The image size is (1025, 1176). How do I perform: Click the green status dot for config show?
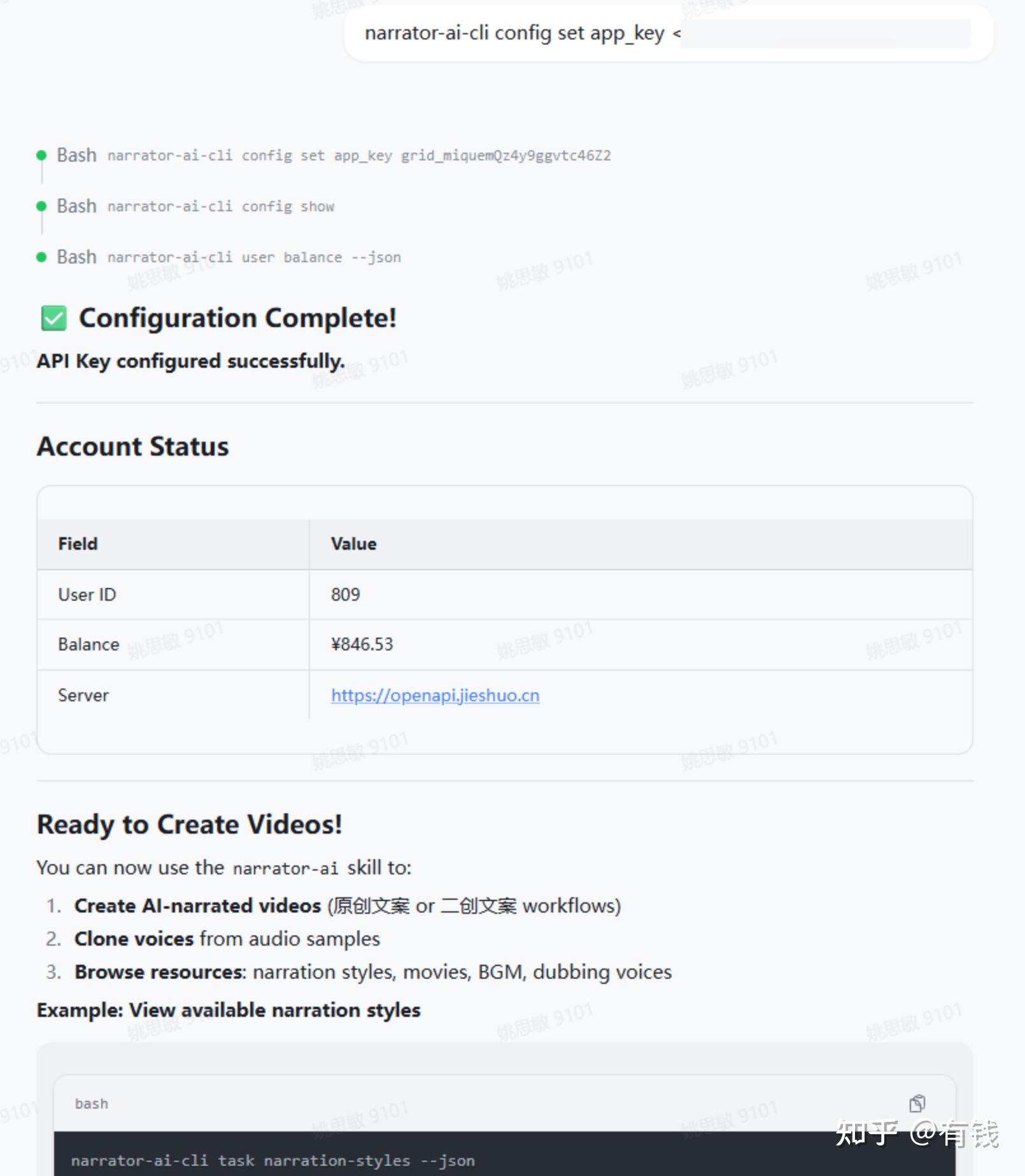(x=41, y=206)
